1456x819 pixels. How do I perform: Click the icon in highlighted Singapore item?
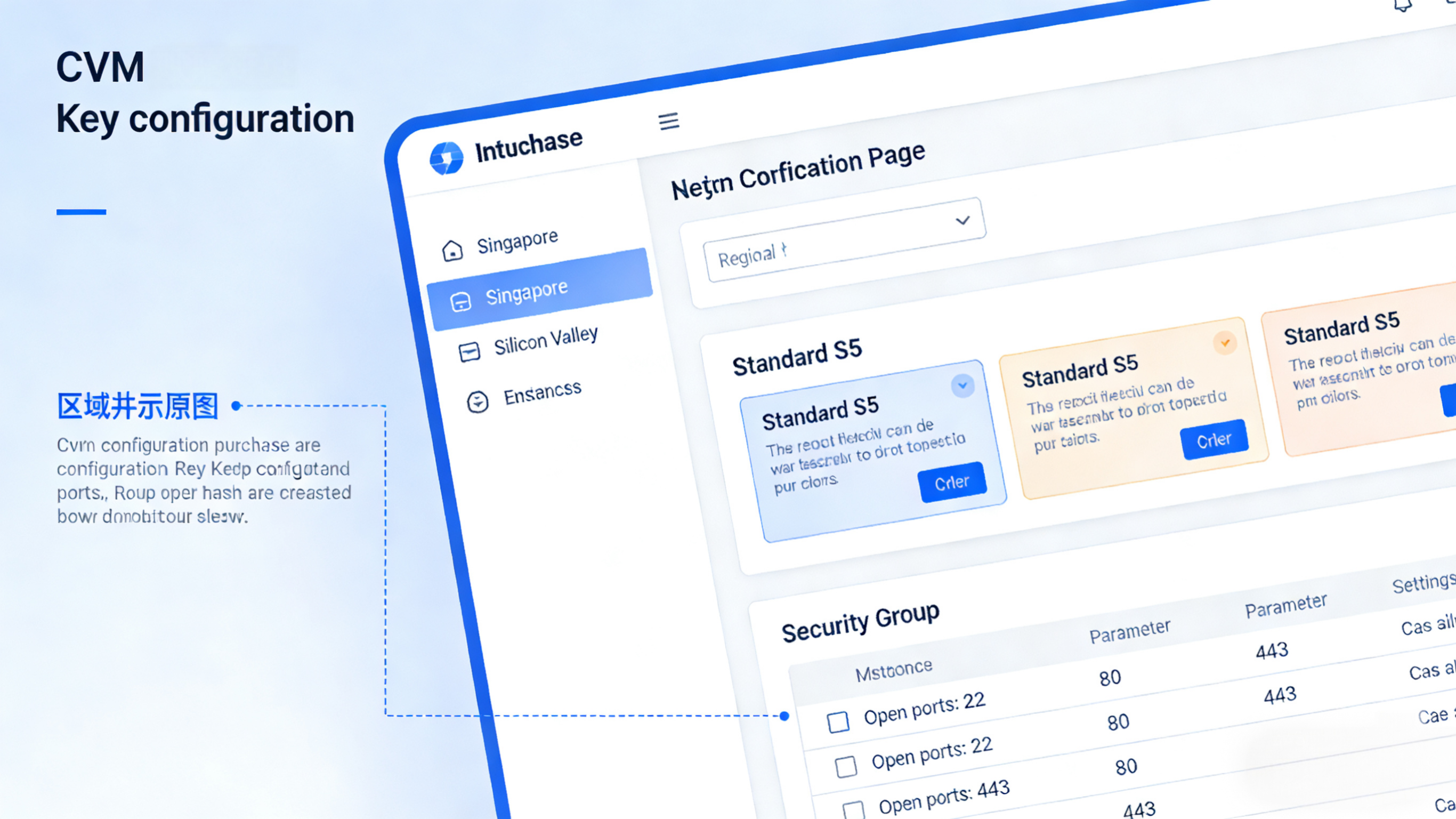(460, 301)
